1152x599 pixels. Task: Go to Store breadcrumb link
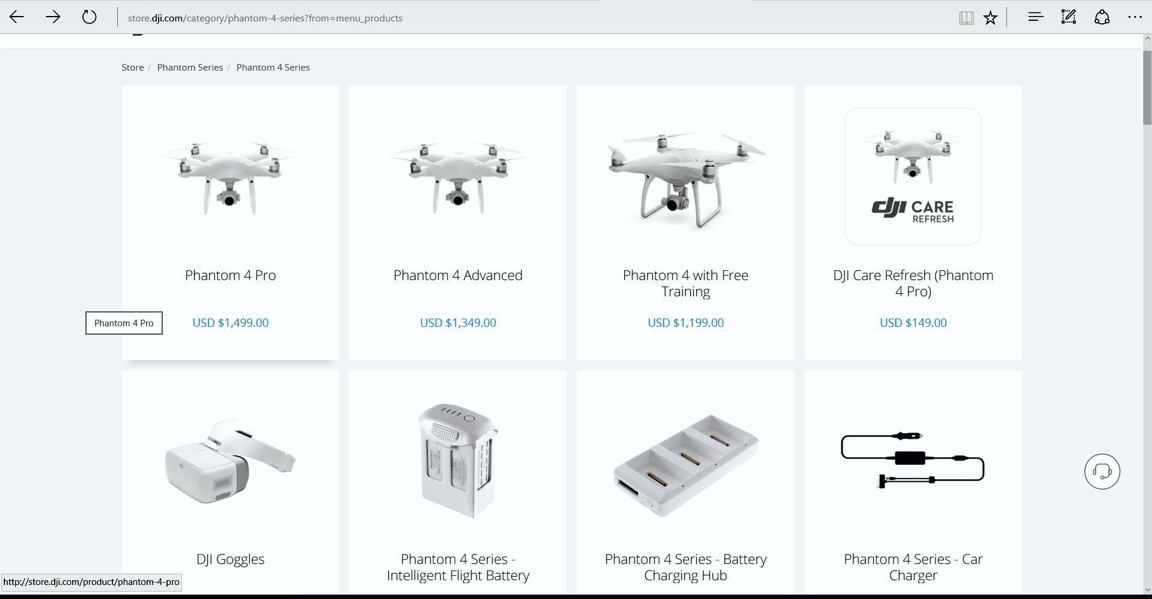click(x=132, y=67)
